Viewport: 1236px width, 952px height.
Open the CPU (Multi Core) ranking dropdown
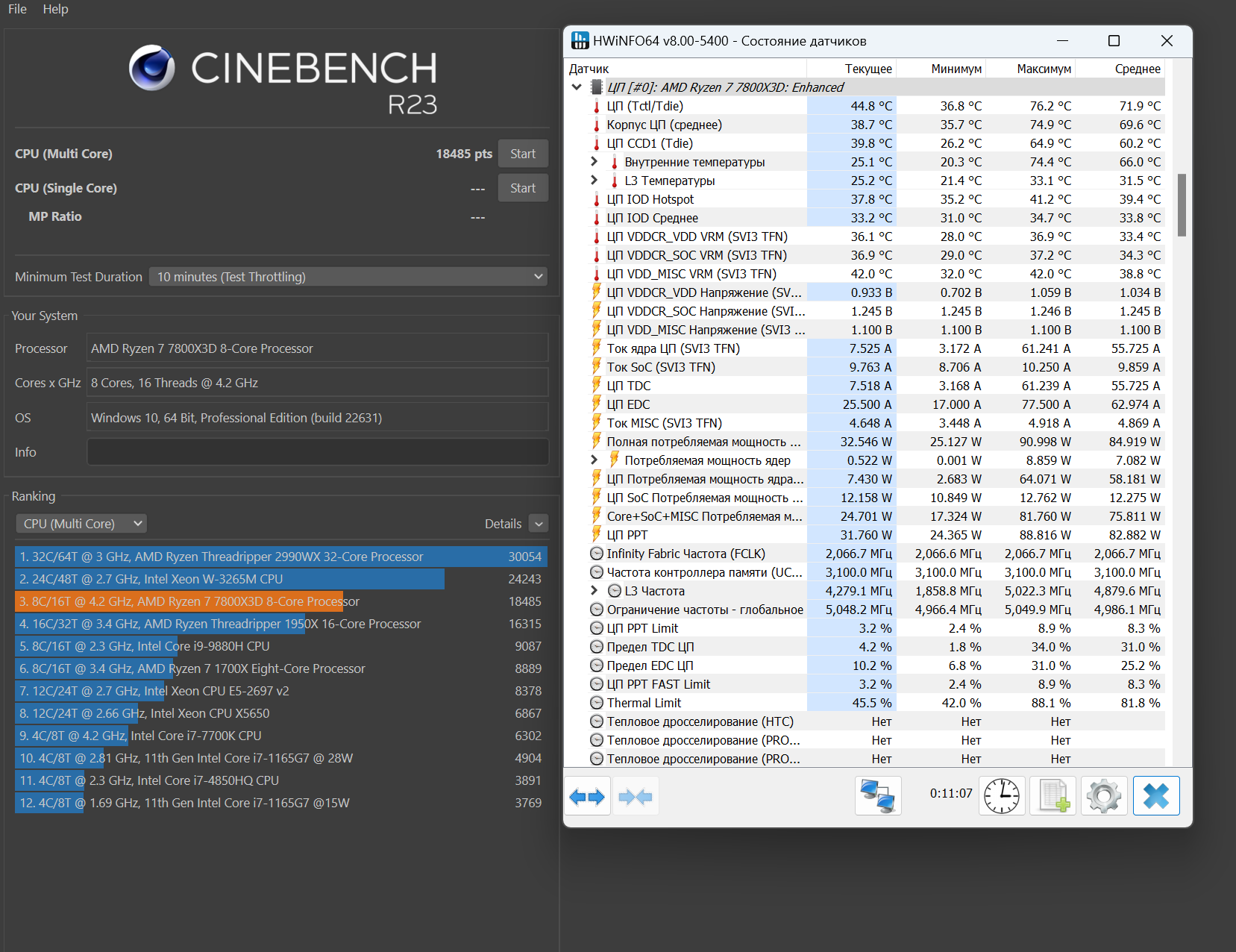click(81, 524)
